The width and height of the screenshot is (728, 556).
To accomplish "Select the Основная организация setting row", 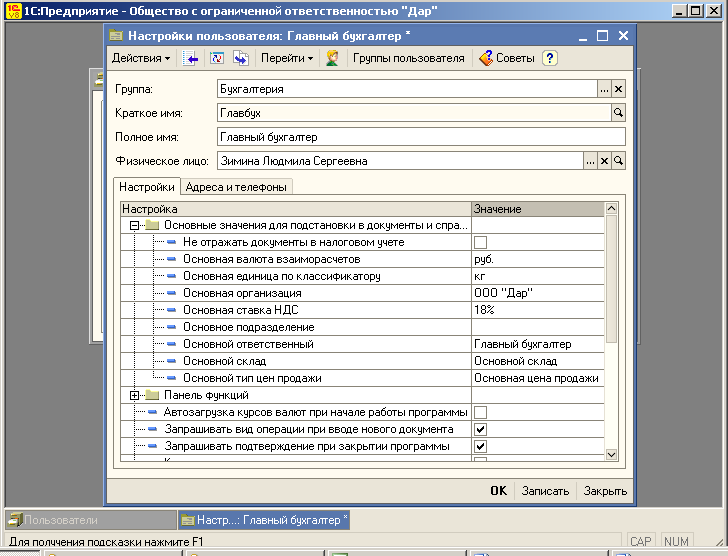I will (x=362, y=293).
